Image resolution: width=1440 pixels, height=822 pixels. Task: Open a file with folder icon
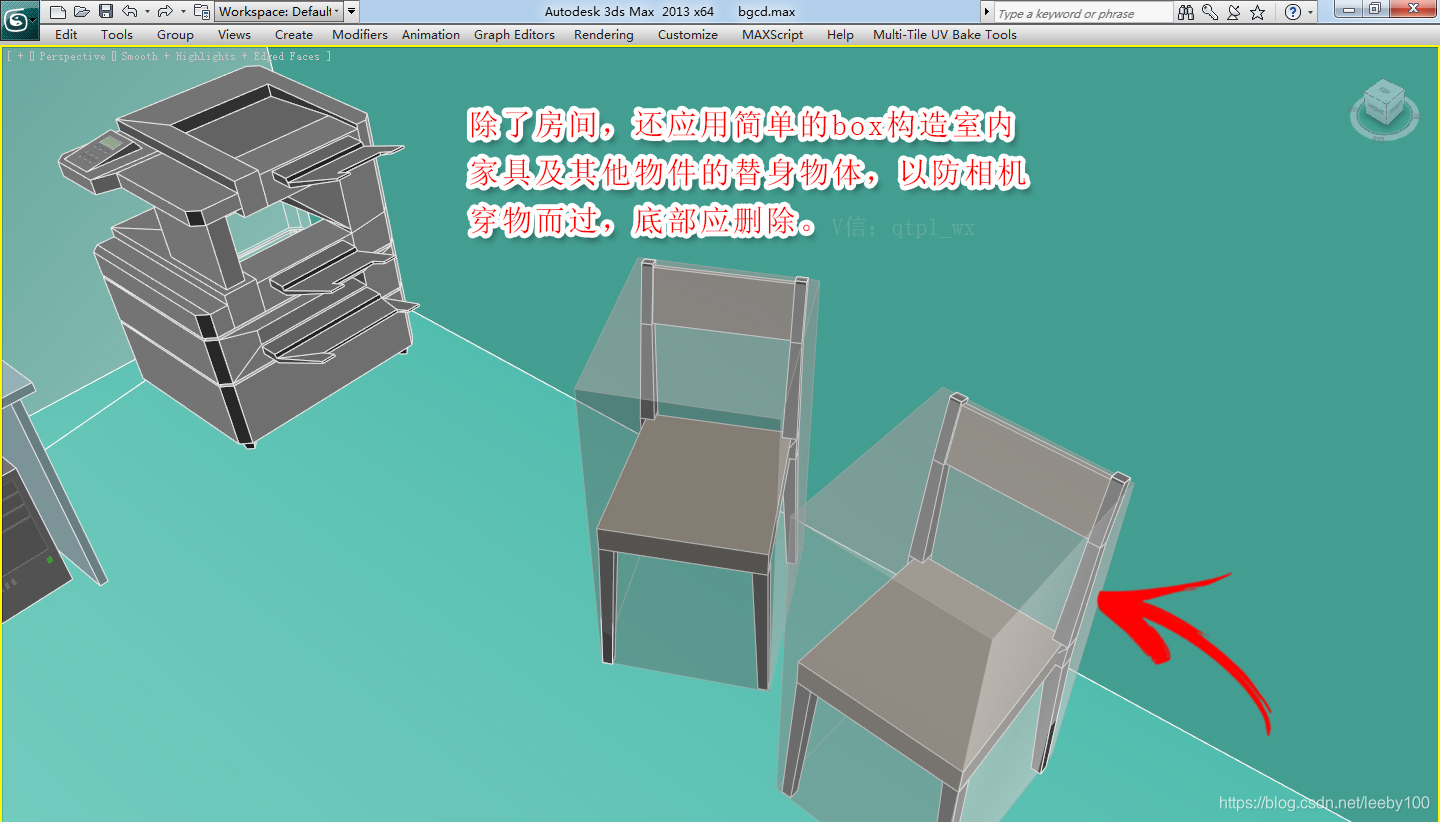82,12
